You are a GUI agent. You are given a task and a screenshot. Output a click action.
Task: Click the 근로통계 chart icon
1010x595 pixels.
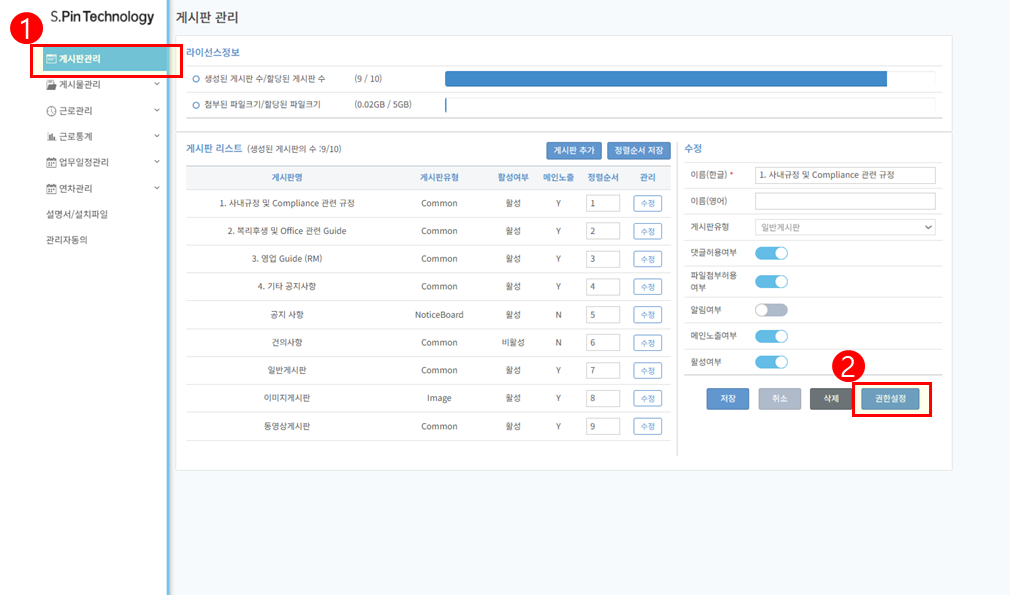[52, 136]
